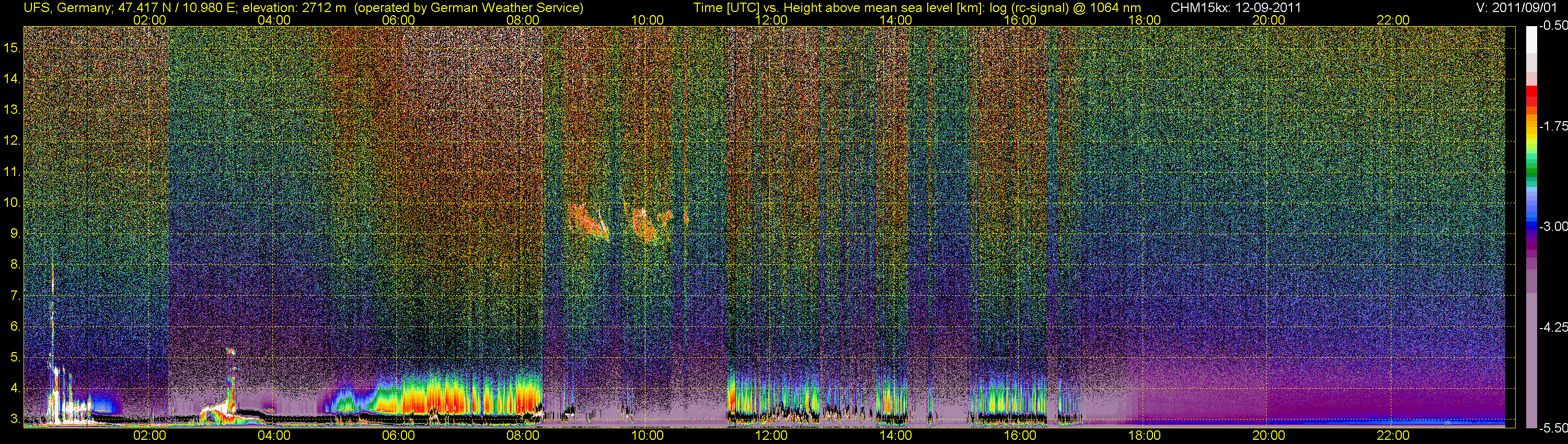This screenshot has height=444, width=1568.
Task: Click the 8. km height axis label
Action: pos(15,264)
